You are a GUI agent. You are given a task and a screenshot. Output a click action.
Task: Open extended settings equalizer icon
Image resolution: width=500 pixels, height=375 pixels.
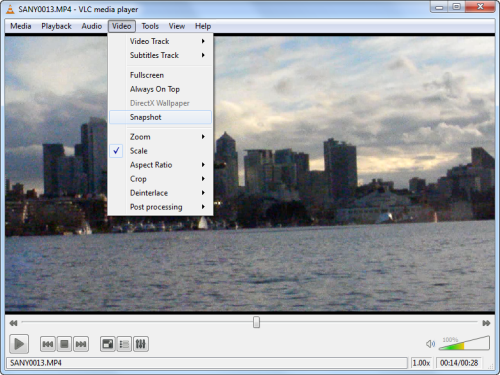[x=141, y=344]
